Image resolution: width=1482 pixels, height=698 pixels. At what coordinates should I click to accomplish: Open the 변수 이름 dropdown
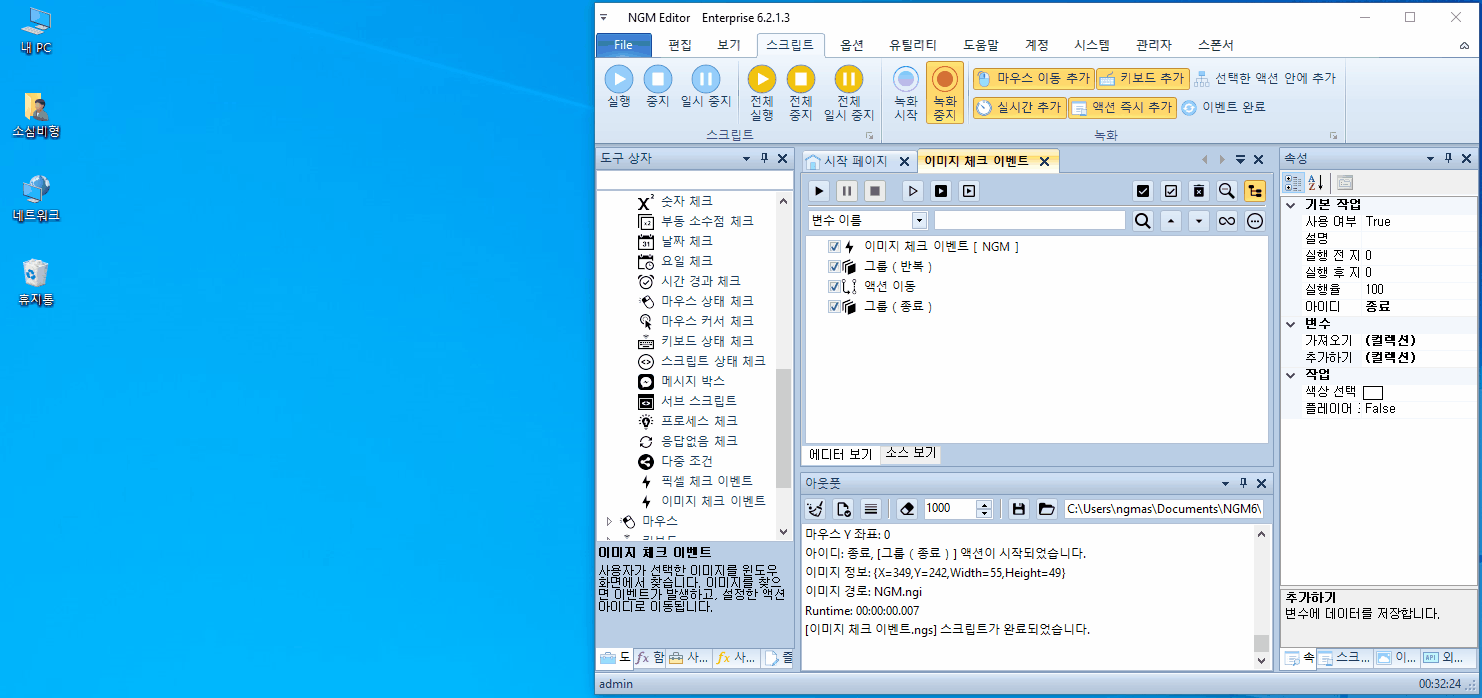919,220
